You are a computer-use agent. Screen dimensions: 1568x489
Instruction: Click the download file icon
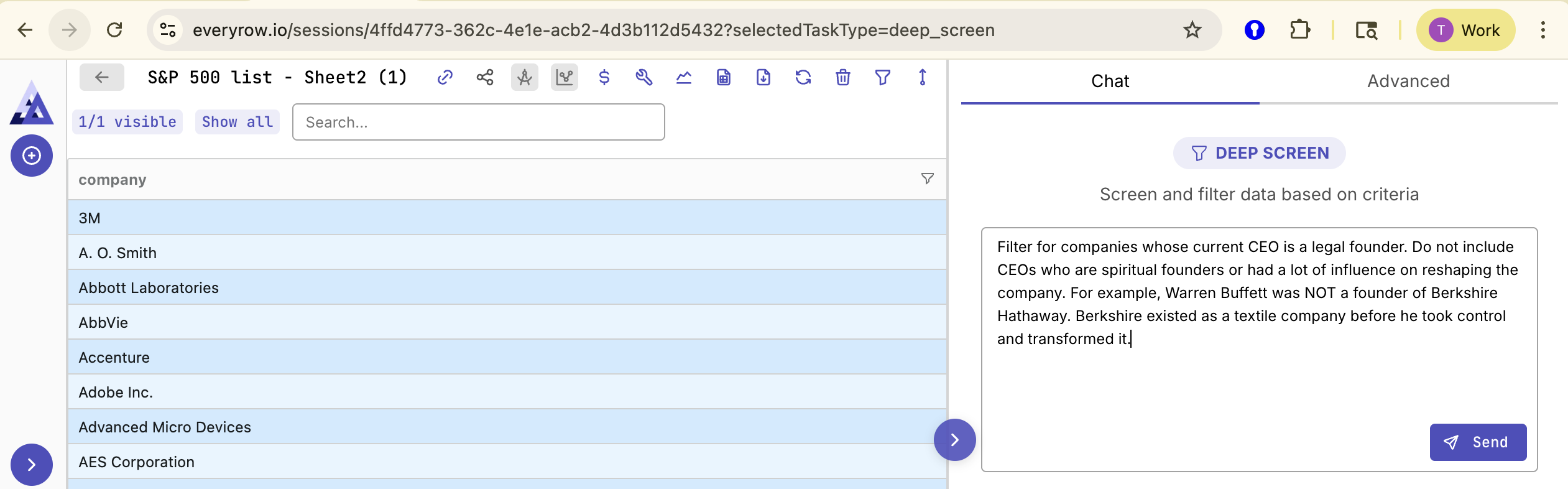click(x=763, y=78)
